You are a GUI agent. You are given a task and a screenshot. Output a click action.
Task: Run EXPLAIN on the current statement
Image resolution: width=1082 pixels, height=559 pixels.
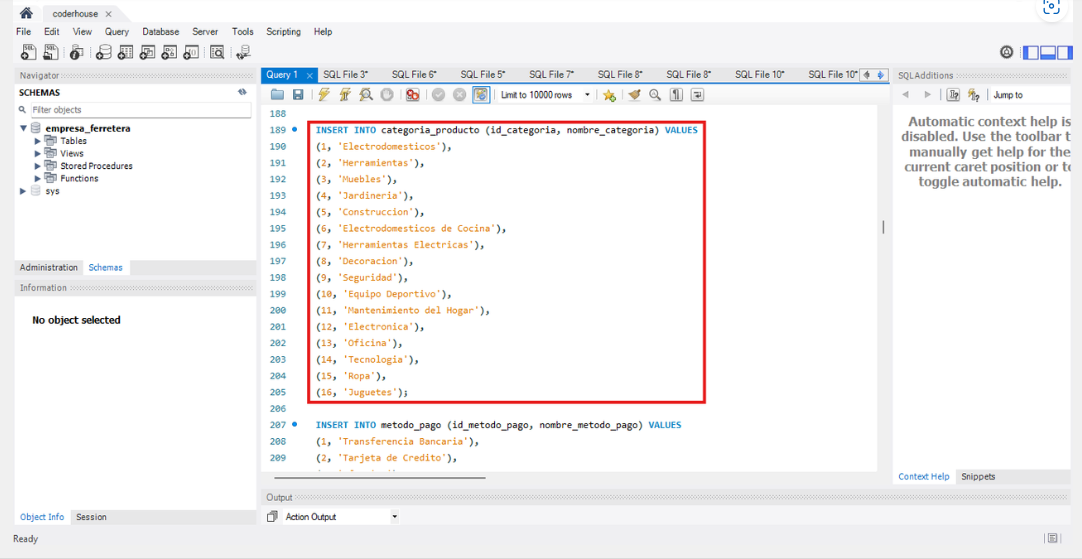[366, 95]
